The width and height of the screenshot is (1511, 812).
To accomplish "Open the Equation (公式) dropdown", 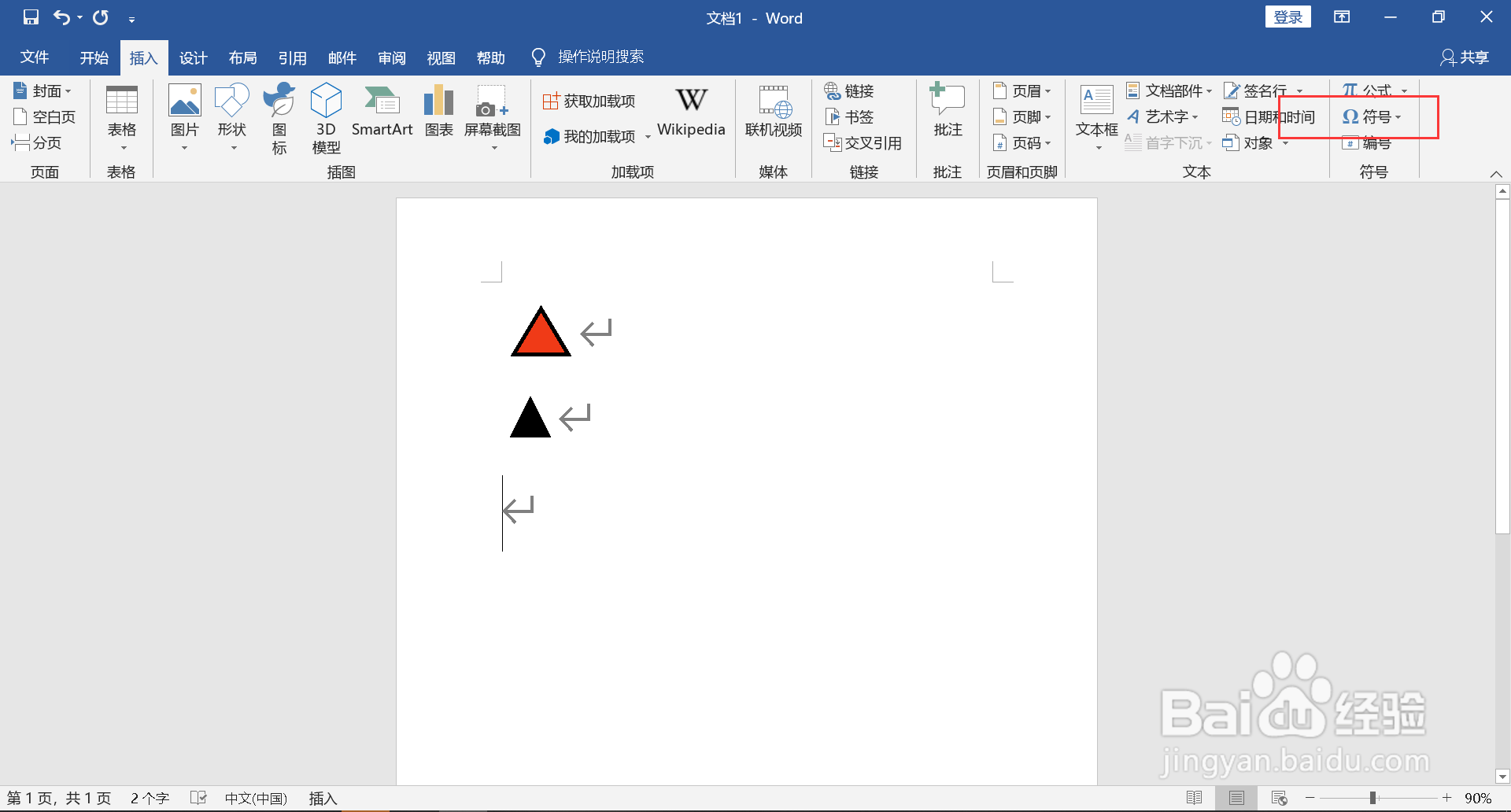I will tap(1375, 90).
